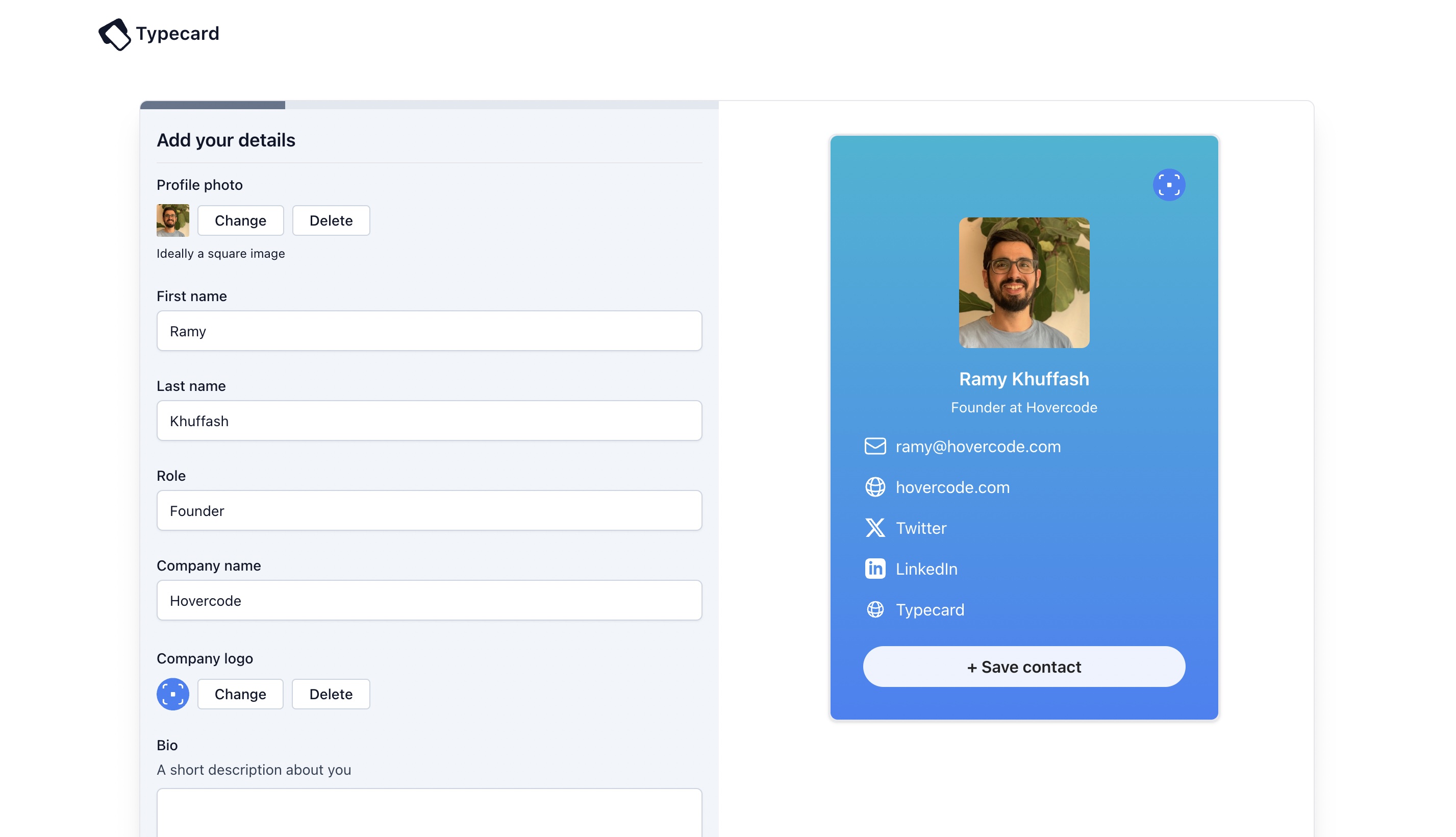The width and height of the screenshot is (1456, 837).
Task: Click the company logo badge on card
Action: (x=1168, y=185)
